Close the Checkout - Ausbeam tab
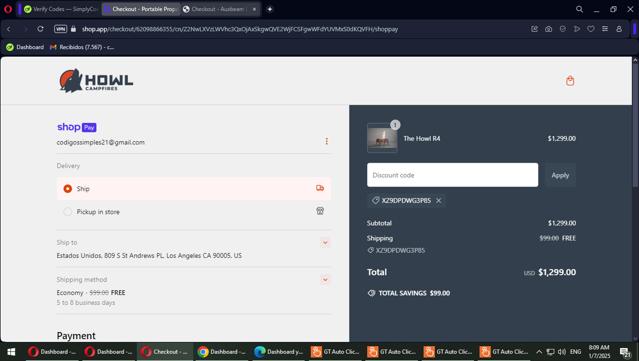This screenshot has width=639, height=361. point(254,9)
